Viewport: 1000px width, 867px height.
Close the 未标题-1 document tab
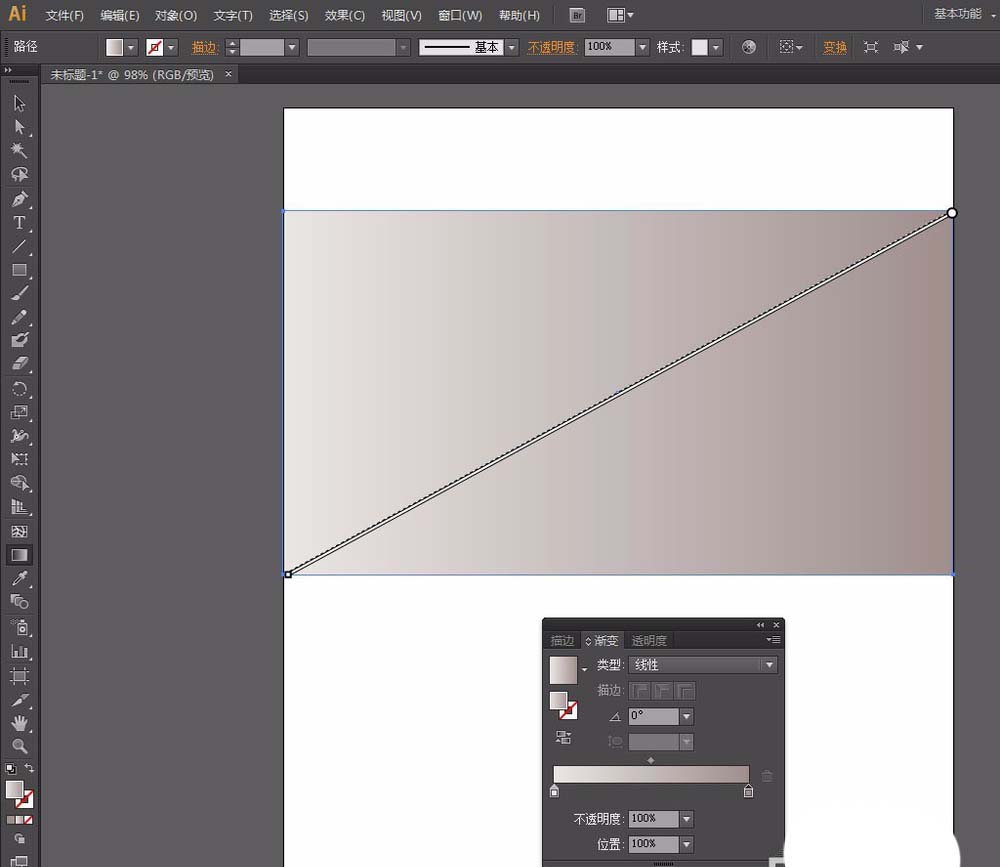pos(228,74)
